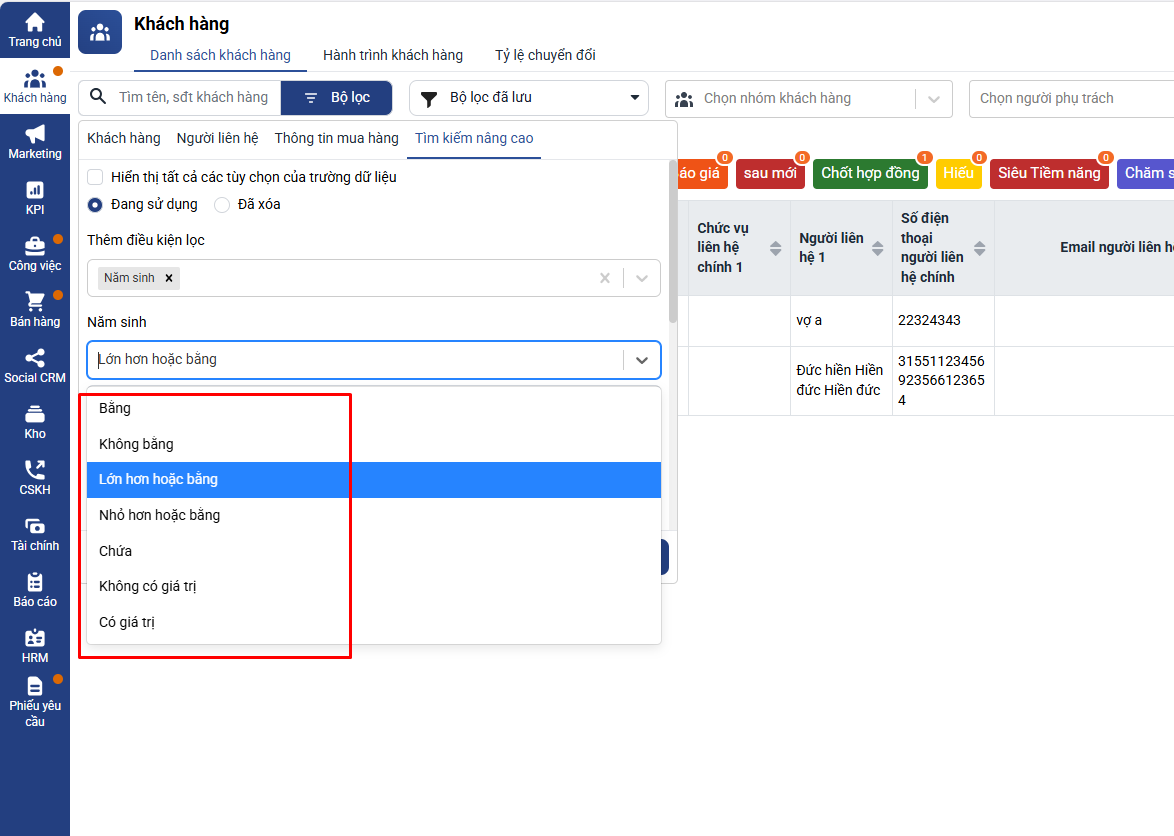
Task: Choose Nhỏ hơn hoặc bằng option
Action: (159, 515)
